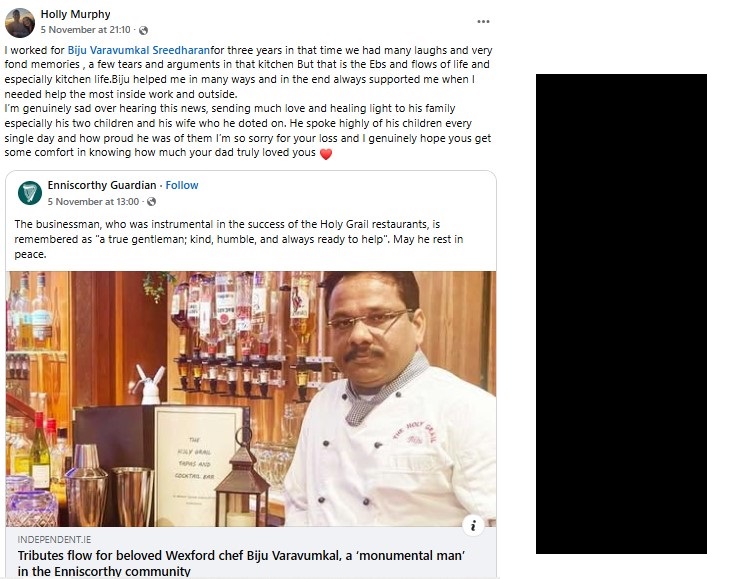Click the Enniscorthy Guardian harp logo
This screenshot has height=579, width=748.
30,193
